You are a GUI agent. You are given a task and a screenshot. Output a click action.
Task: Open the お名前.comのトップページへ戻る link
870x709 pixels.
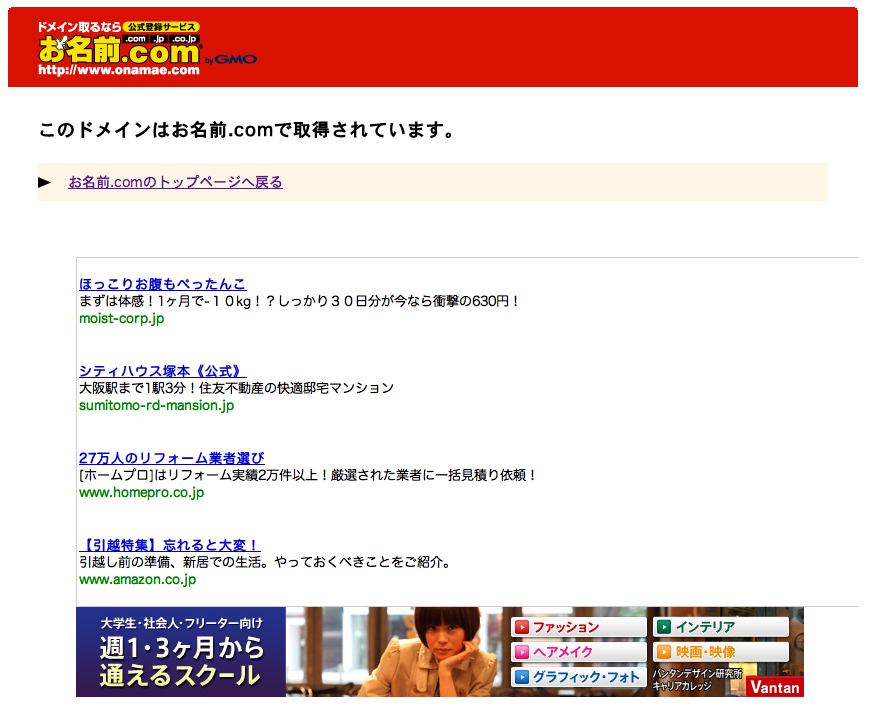tap(175, 182)
